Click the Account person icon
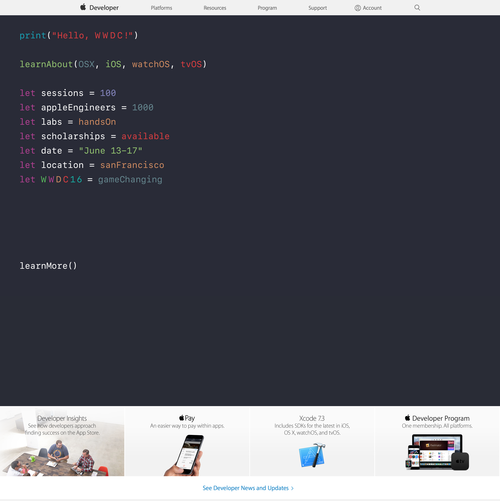Image resolution: width=500 pixels, height=501 pixels. pyautogui.click(x=358, y=8)
